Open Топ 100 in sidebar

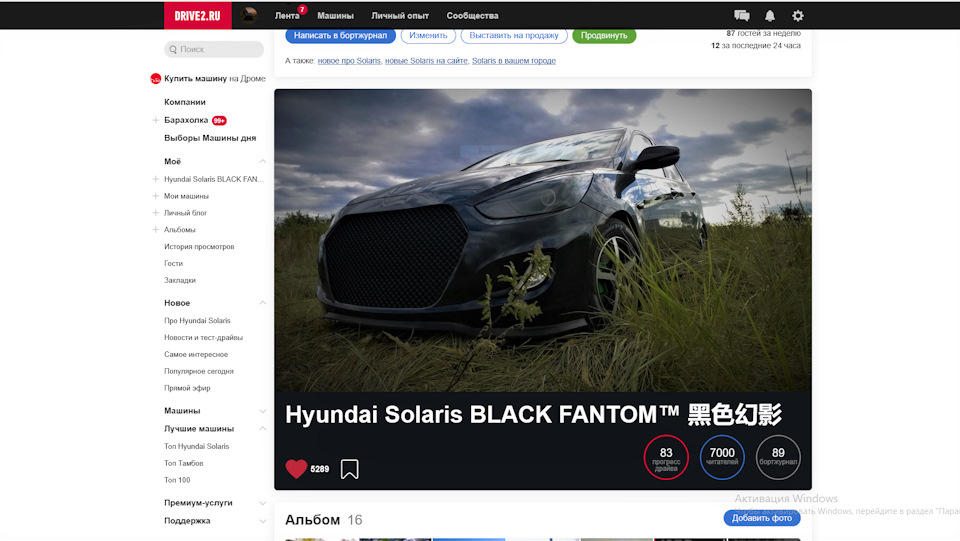pos(177,480)
